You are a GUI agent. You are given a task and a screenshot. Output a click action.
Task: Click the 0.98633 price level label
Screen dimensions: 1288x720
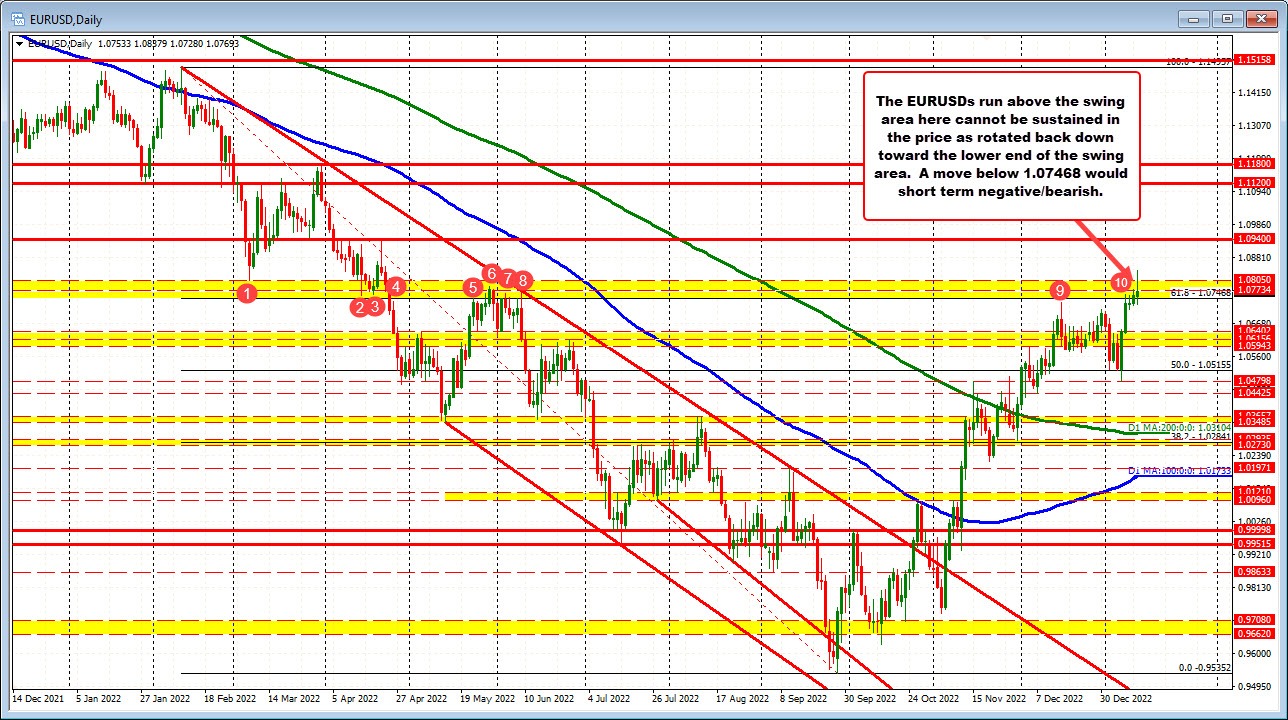coord(1254,571)
